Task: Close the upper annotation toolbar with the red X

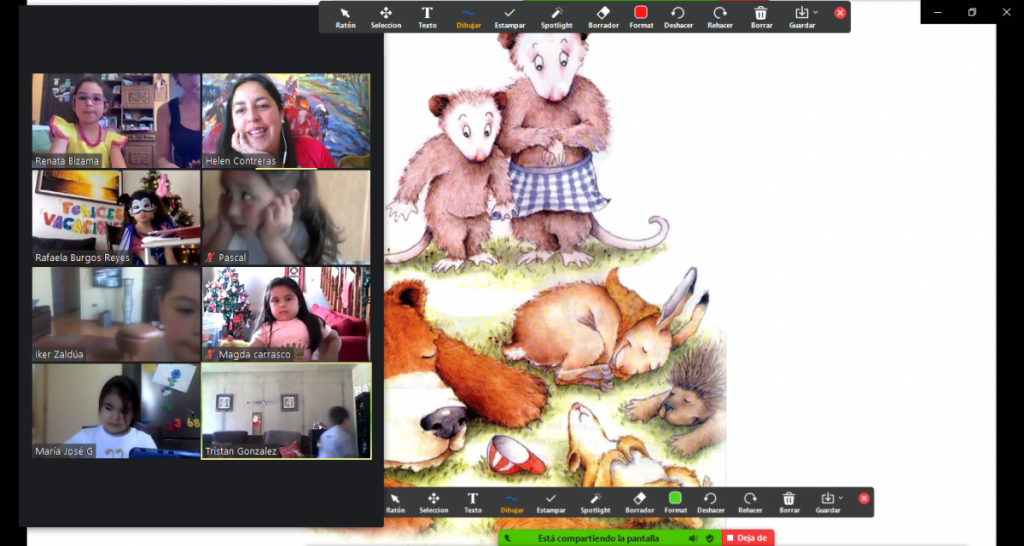Action: 840,13
